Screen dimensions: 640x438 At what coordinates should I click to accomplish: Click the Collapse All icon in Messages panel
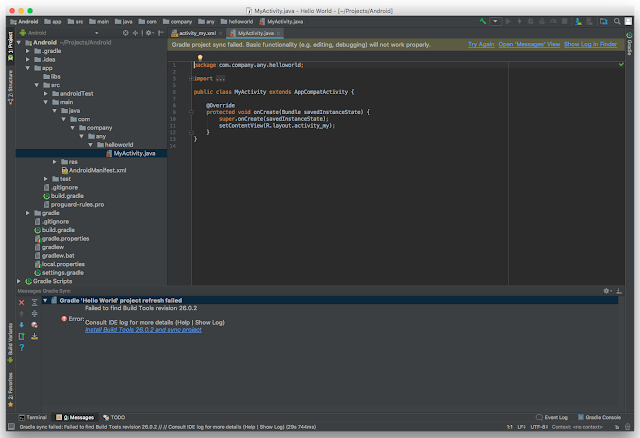click(x=34, y=313)
